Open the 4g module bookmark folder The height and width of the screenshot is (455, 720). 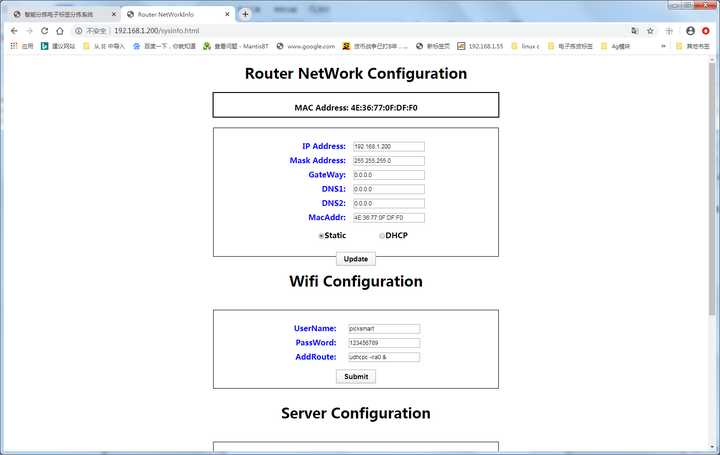coord(615,46)
